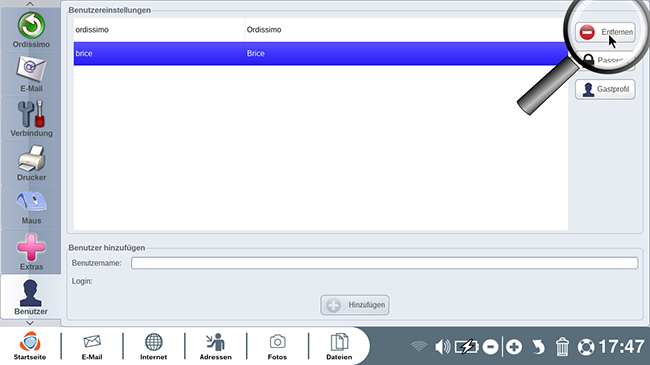
Task: Expand sidebar list with bottom chevron
Action: pos(30,323)
